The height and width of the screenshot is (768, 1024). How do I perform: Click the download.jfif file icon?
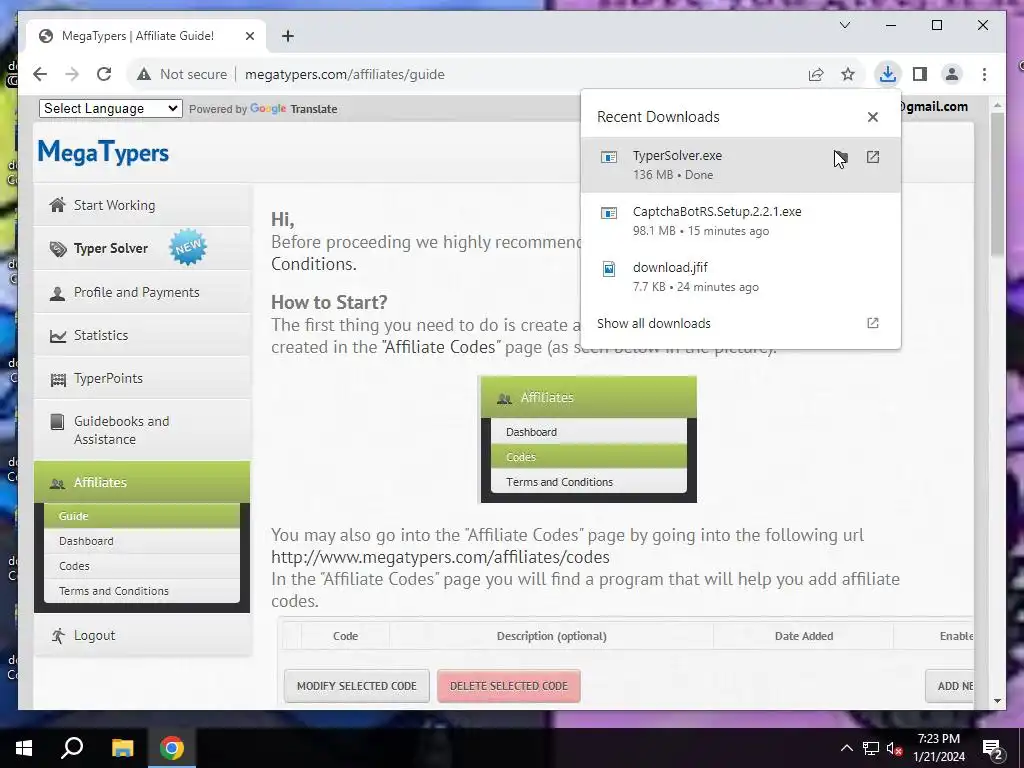click(609, 269)
